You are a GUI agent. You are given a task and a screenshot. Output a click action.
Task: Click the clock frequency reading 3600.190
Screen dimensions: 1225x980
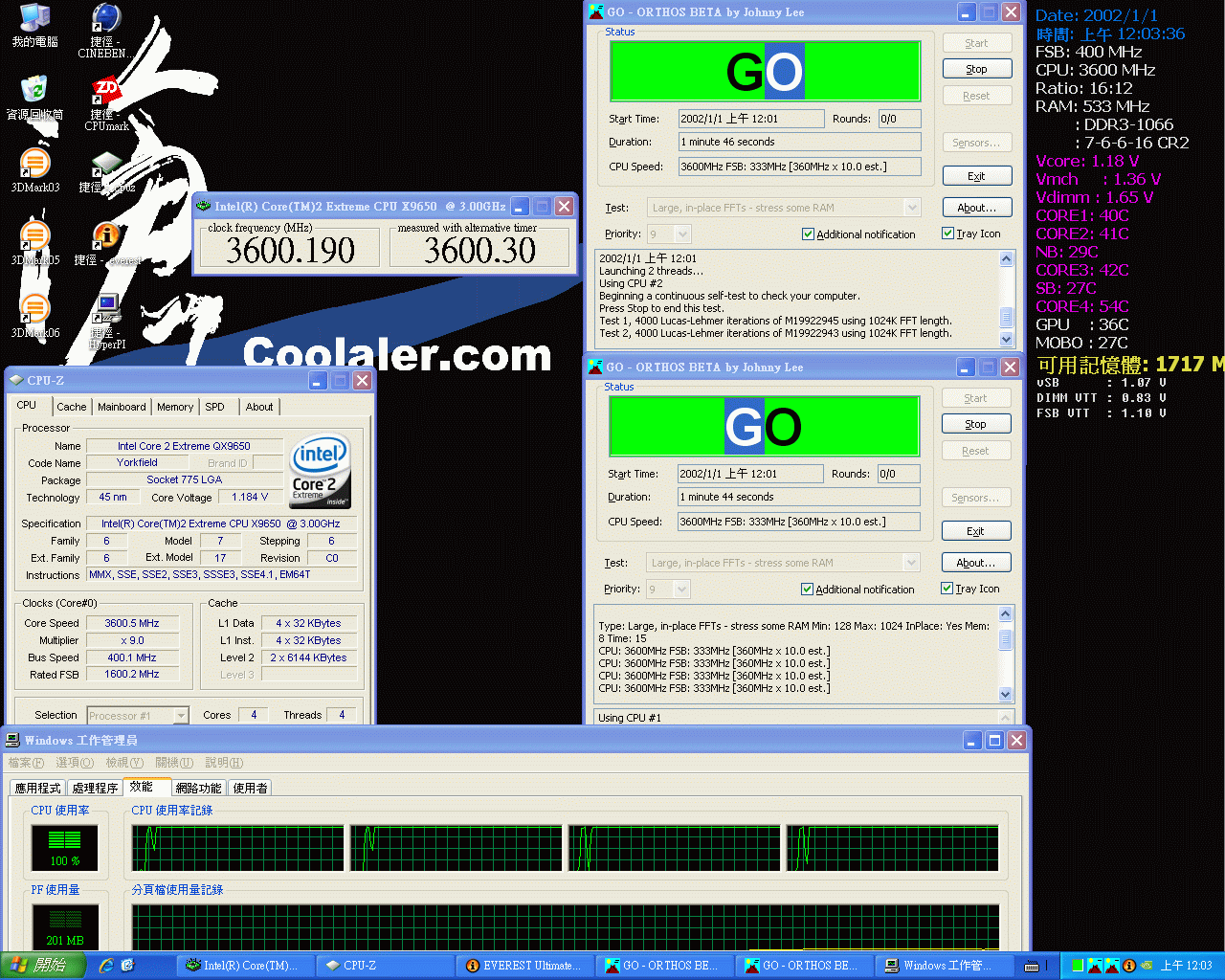coord(291,250)
